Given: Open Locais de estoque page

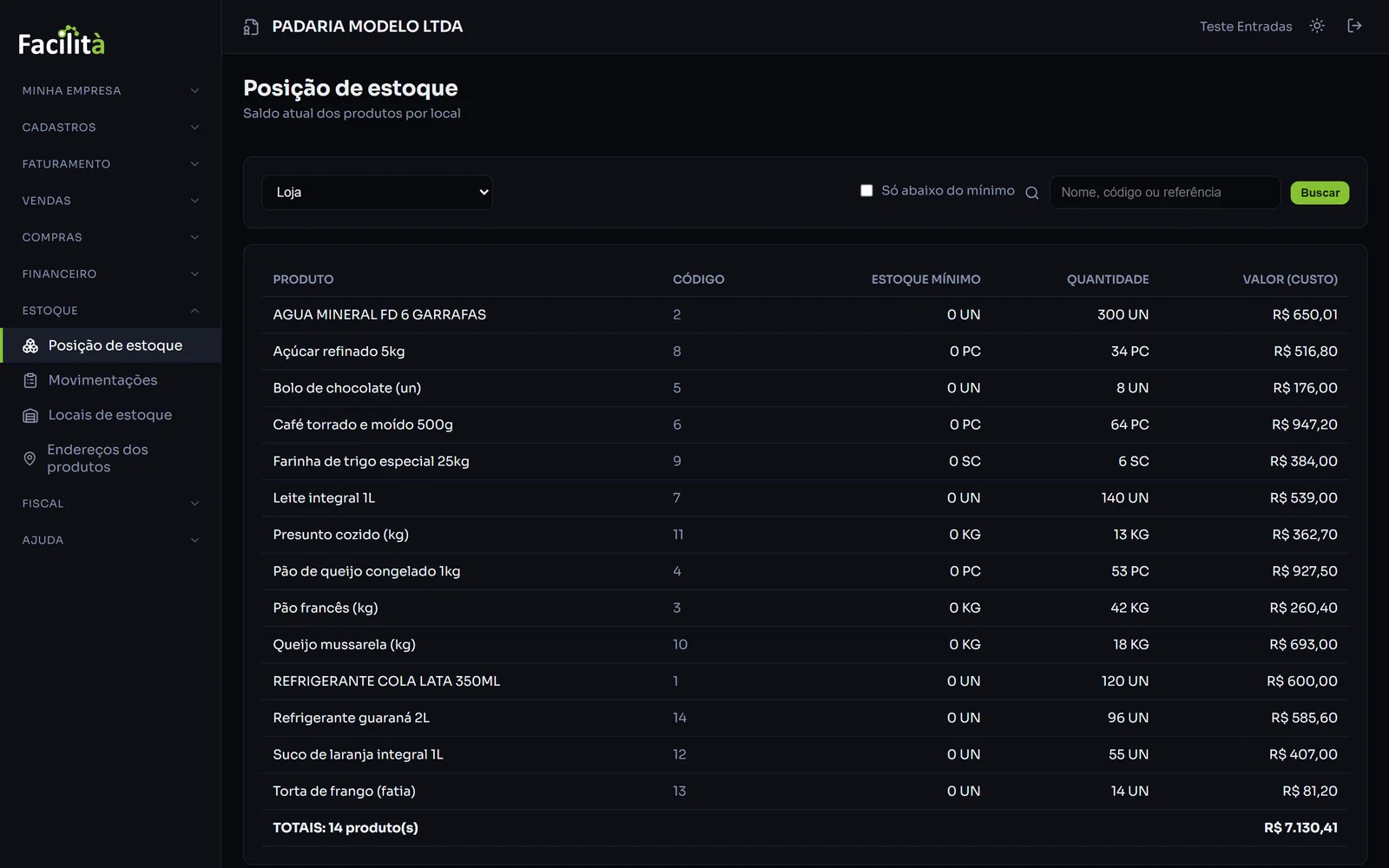Looking at the screenshot, I should (x=110, y=415).
